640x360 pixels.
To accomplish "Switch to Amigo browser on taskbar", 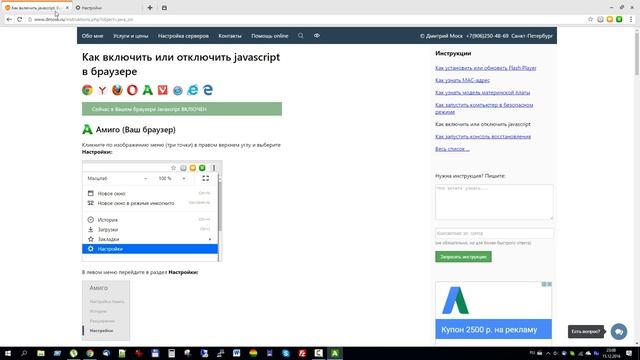I will pos(335,353).
